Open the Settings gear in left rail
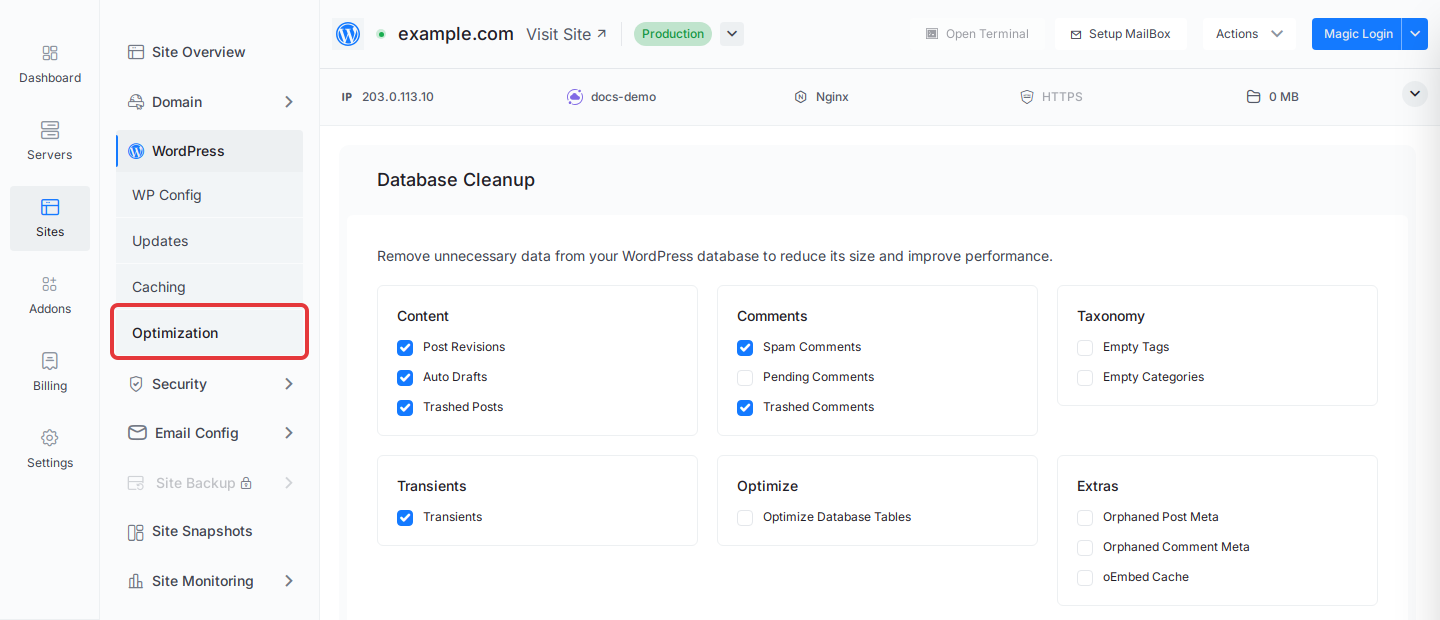Viewport: 1440px width, 620px height. pyautogui.click(x=50, y=438)
